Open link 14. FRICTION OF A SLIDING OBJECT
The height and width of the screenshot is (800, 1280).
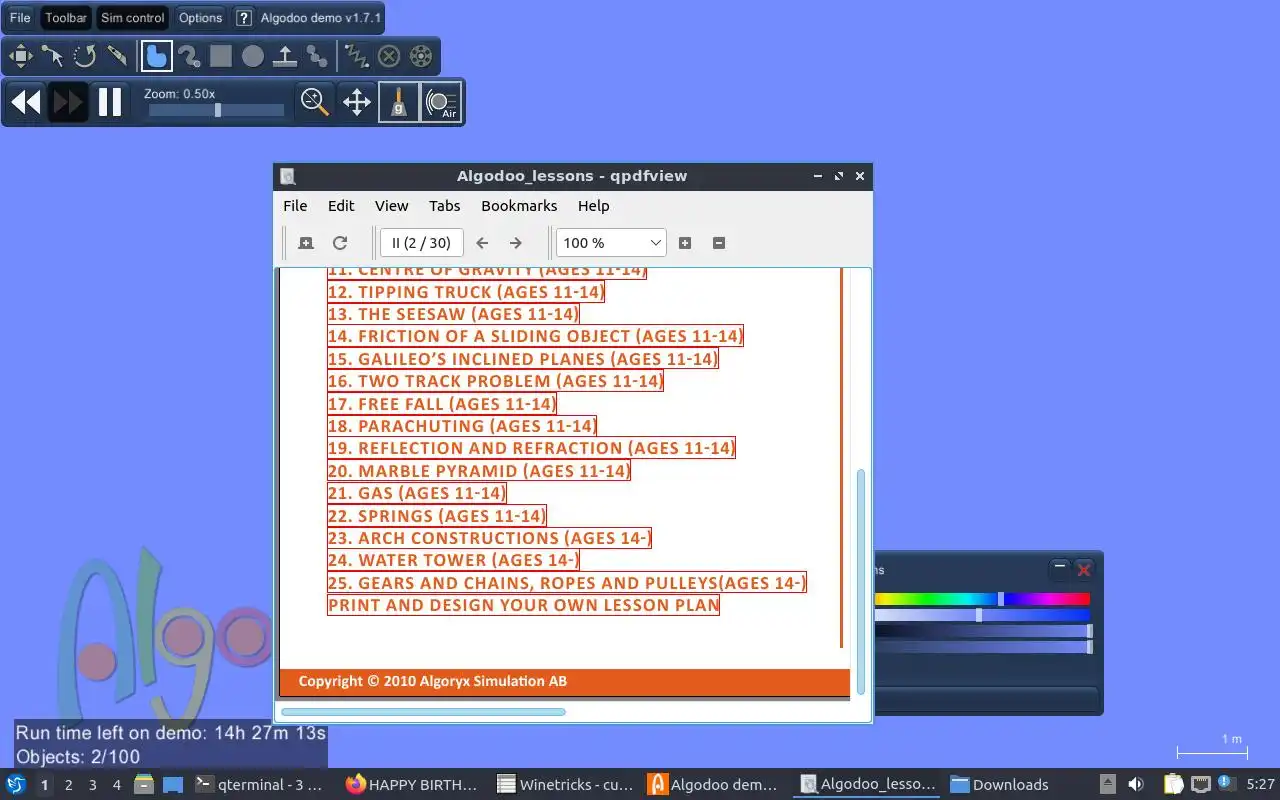click(x=535, y=336)
